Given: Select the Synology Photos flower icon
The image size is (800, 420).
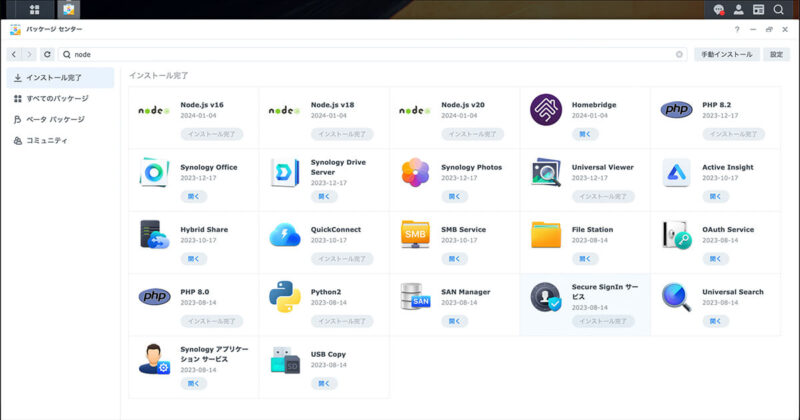Looking at the screenshot, I should coord(415,172).
